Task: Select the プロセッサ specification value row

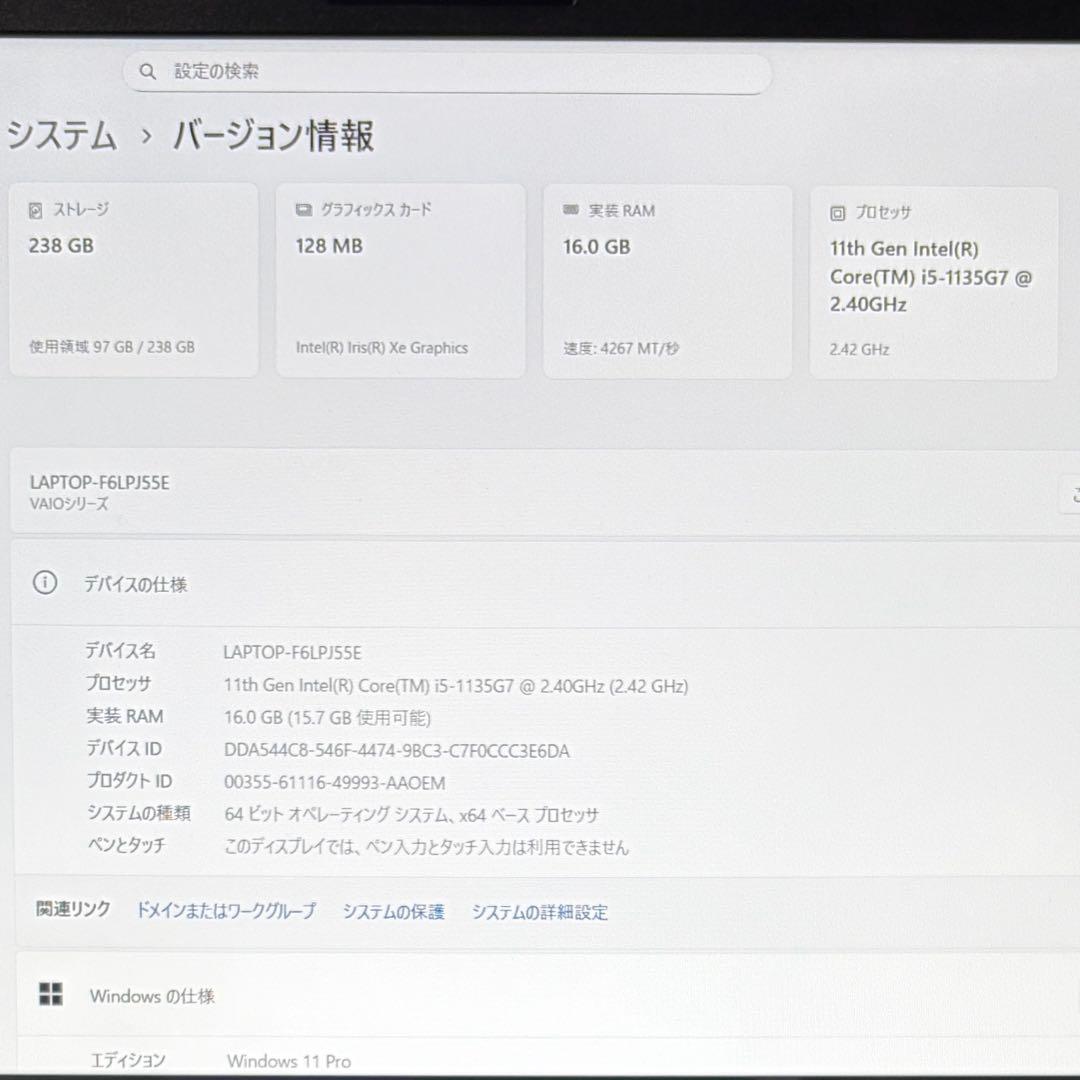Action: [x=455, y=686]
